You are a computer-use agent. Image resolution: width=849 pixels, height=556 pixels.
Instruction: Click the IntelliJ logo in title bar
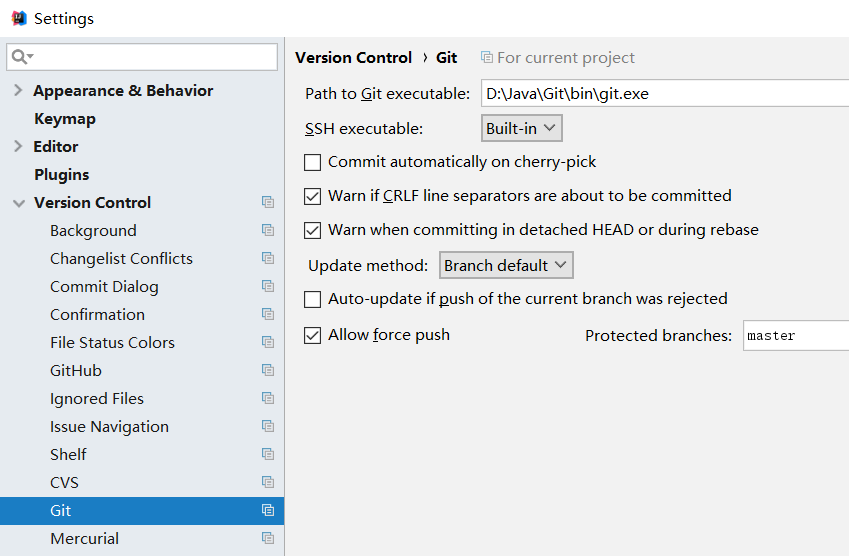(19, 18)
